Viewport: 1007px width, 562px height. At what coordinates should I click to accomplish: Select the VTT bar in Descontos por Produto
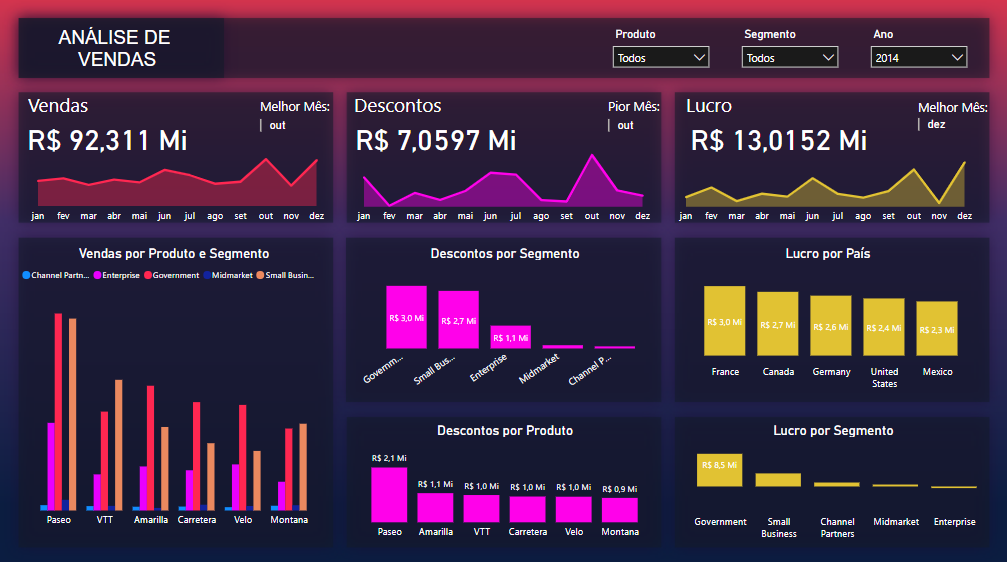482,509
